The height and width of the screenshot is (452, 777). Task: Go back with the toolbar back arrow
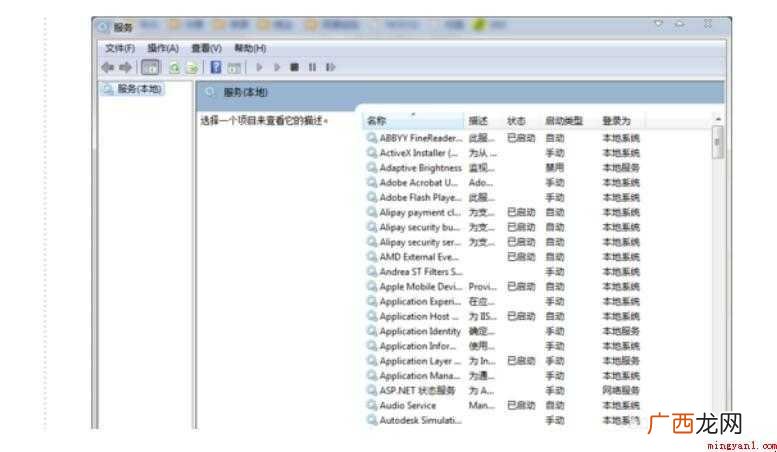click(107, 67)
